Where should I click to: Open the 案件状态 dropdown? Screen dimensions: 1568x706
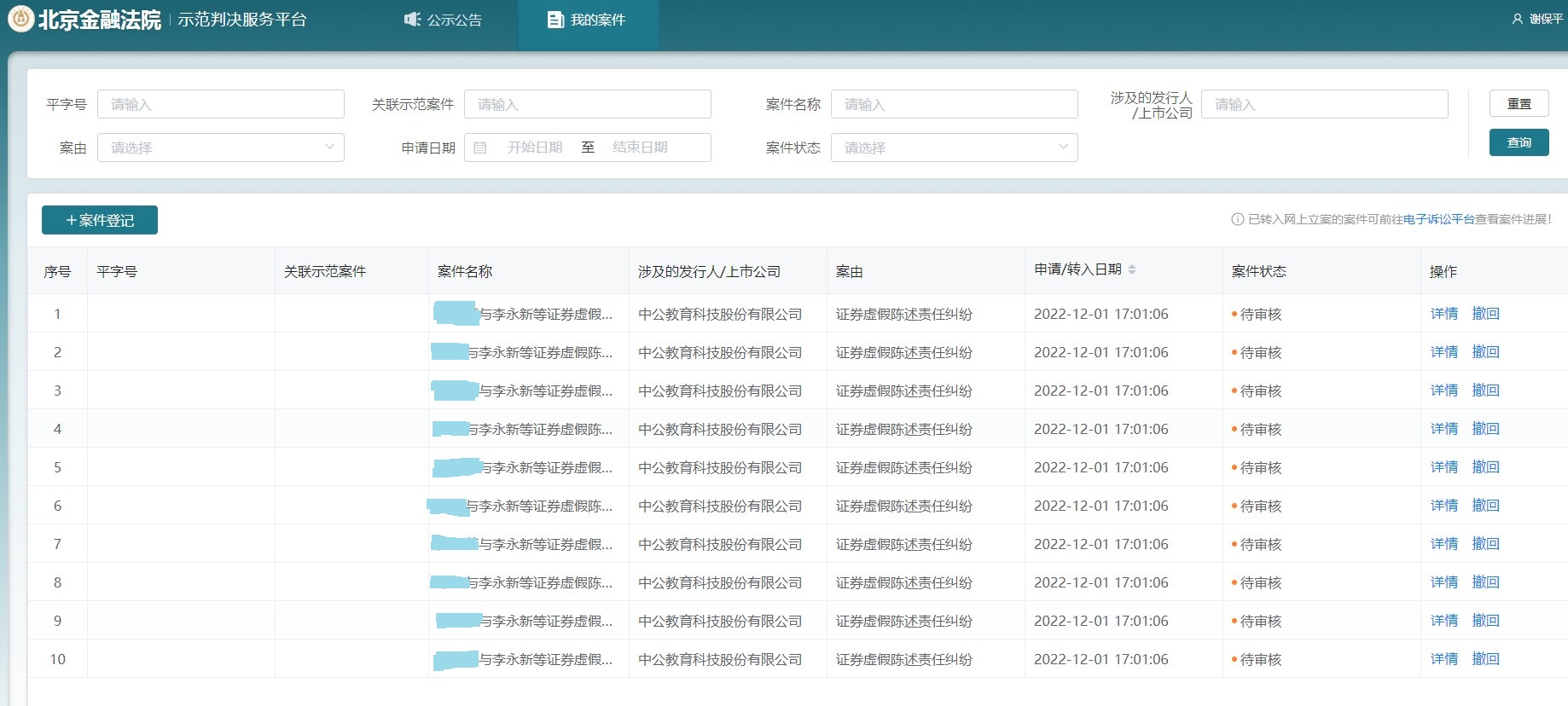click(x=955, y=148)
